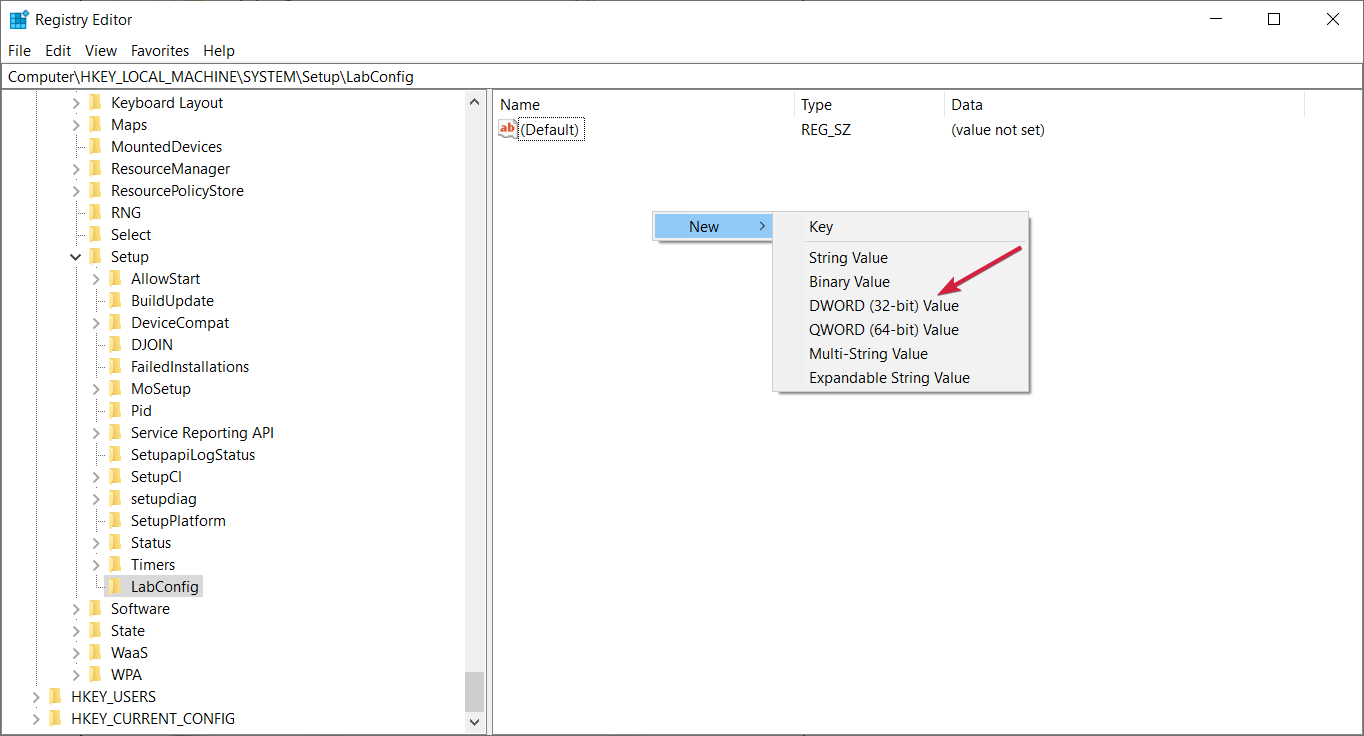The image size is (1364, 736).
Task: Click the folder icon beside Maps
Action: point(95,124)
